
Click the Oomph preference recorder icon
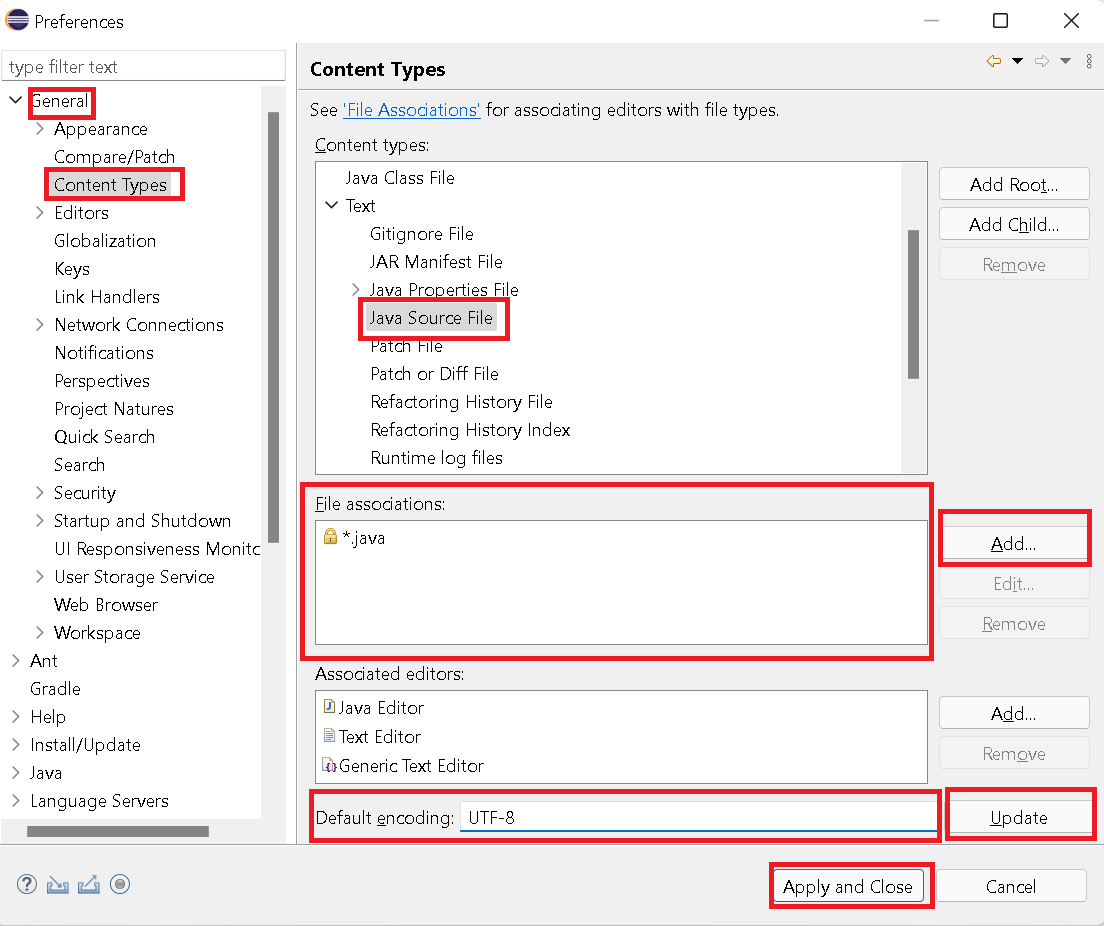(x=120, y=884)
